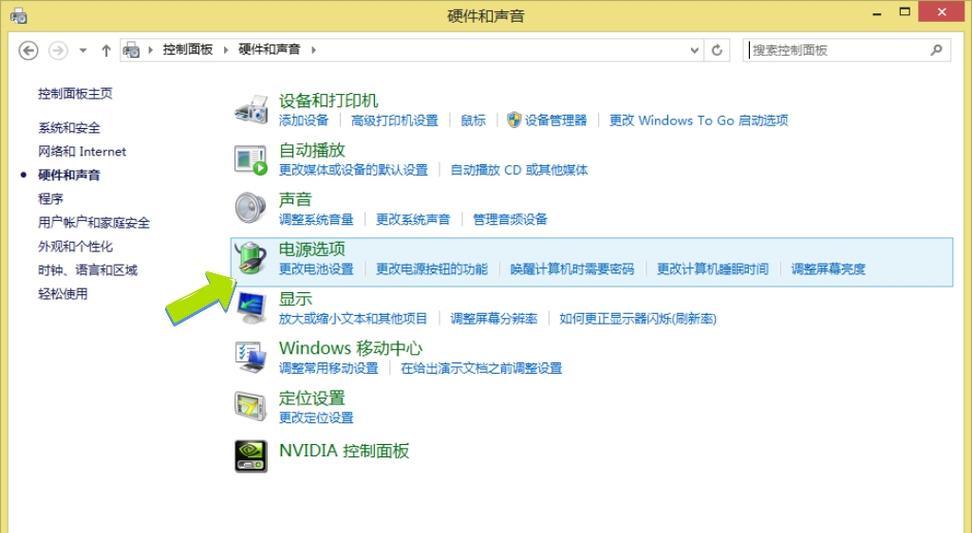Click the 调整屏幕亮度 link

click(x=828, y=269)
